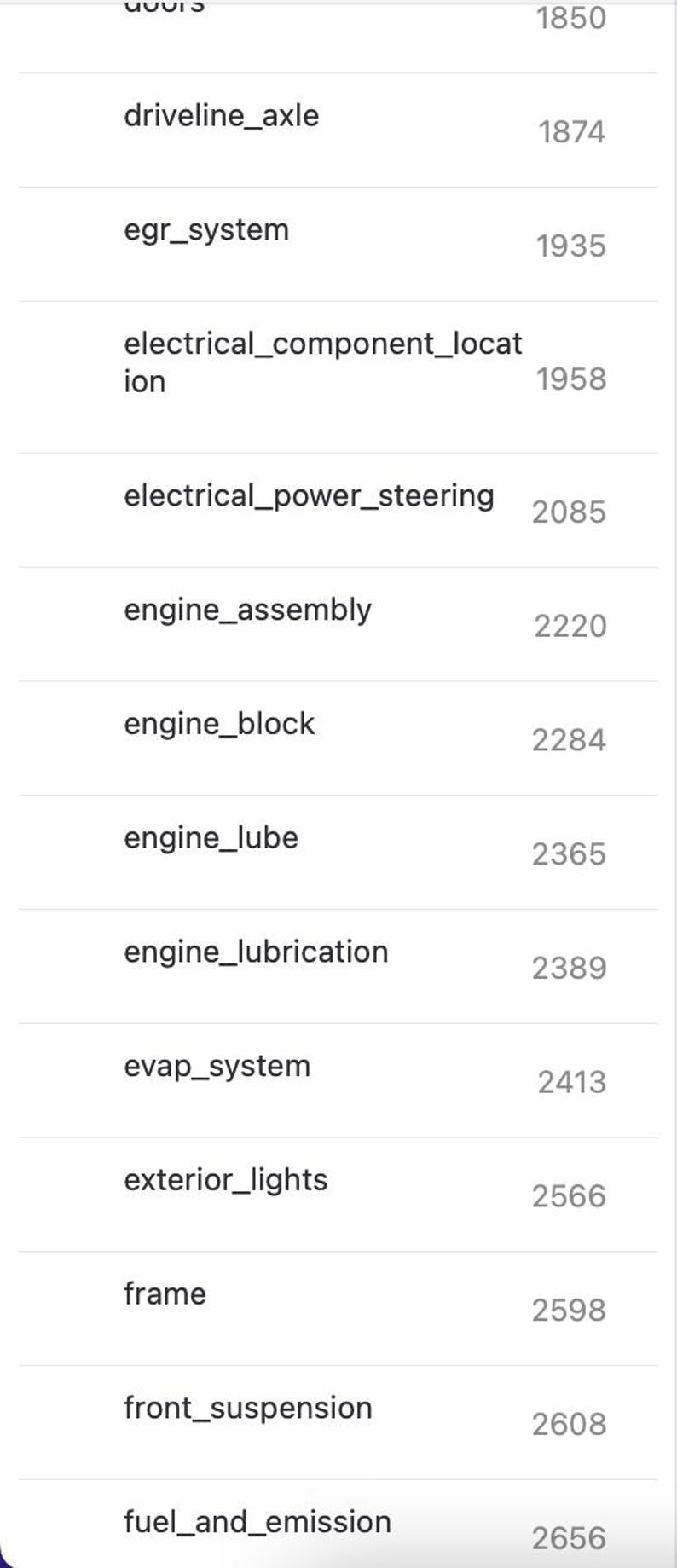Click the 2413 number beside evap_system
Image resolution: width=677 pixels, height=1568 pixels.
571,1083
